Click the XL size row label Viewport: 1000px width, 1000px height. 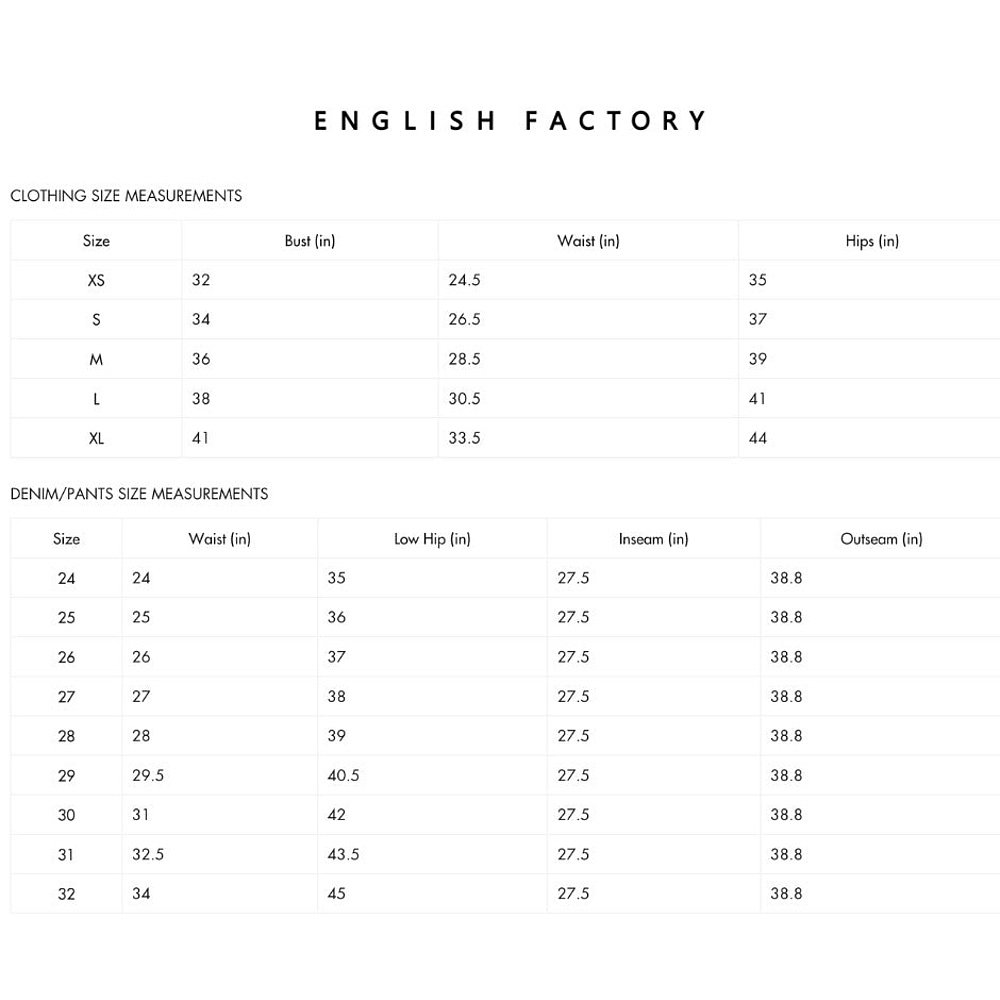pyautogui.click(x=96, y=438)
